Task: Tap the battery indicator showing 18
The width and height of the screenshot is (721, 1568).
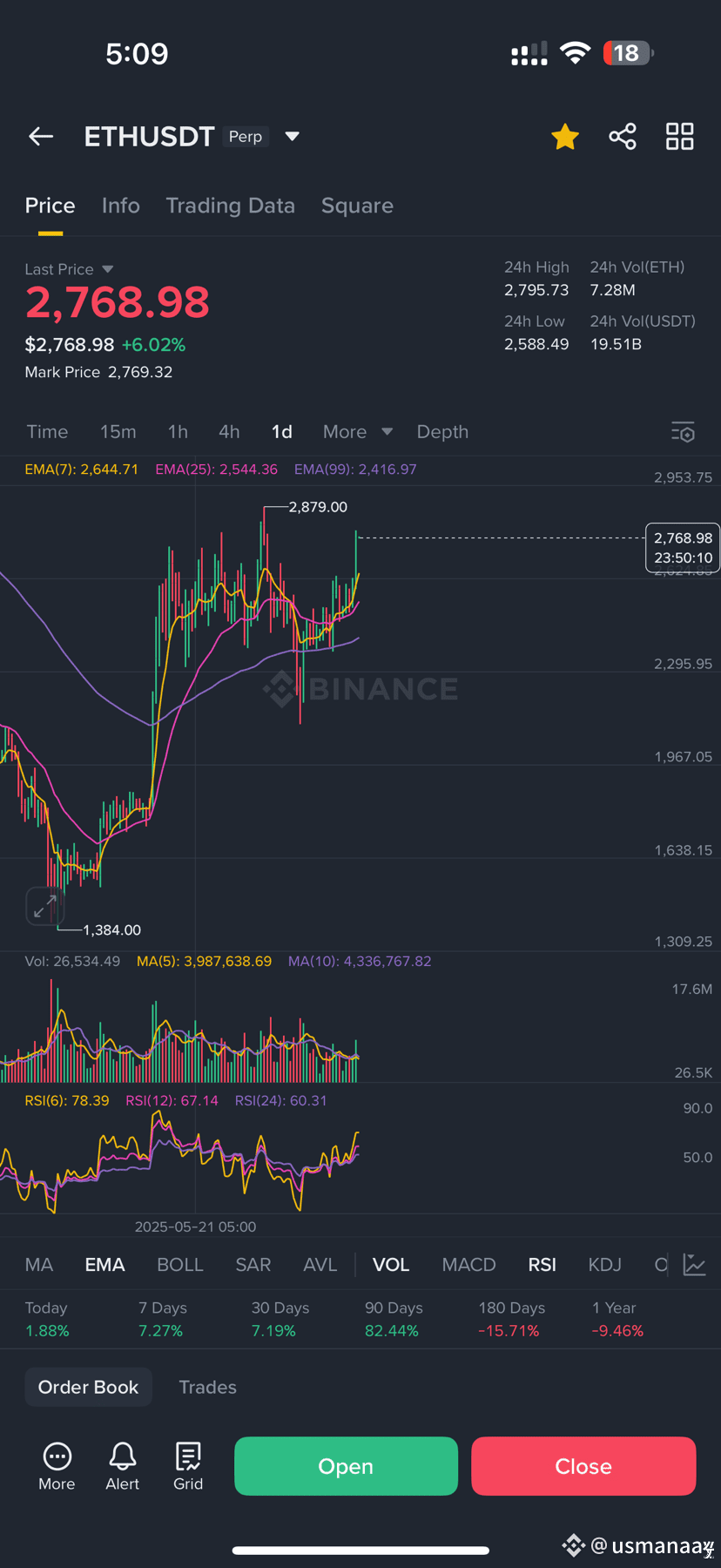Action: [628, 53]
